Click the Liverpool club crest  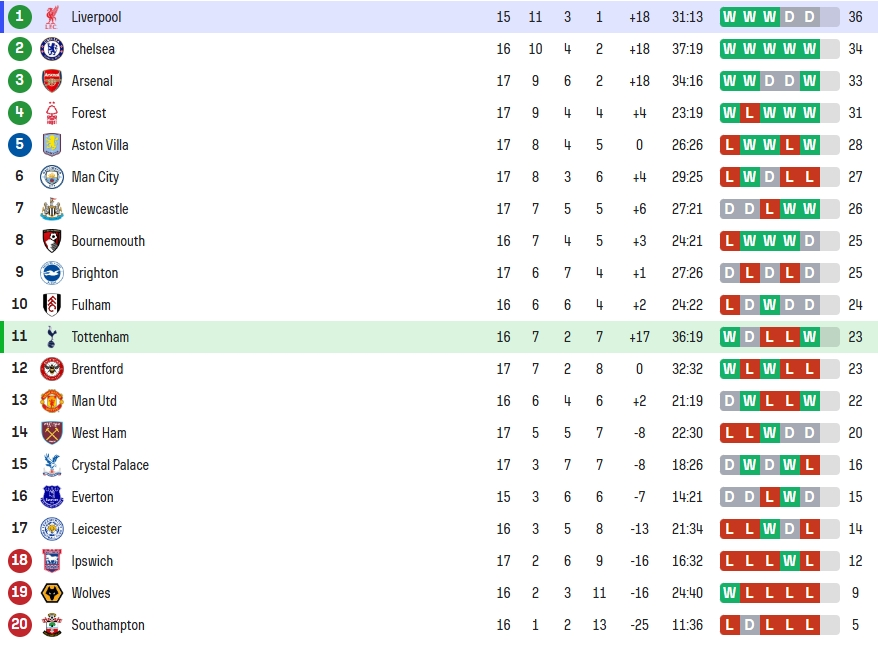pyautogui.click(x=52, y=17)
